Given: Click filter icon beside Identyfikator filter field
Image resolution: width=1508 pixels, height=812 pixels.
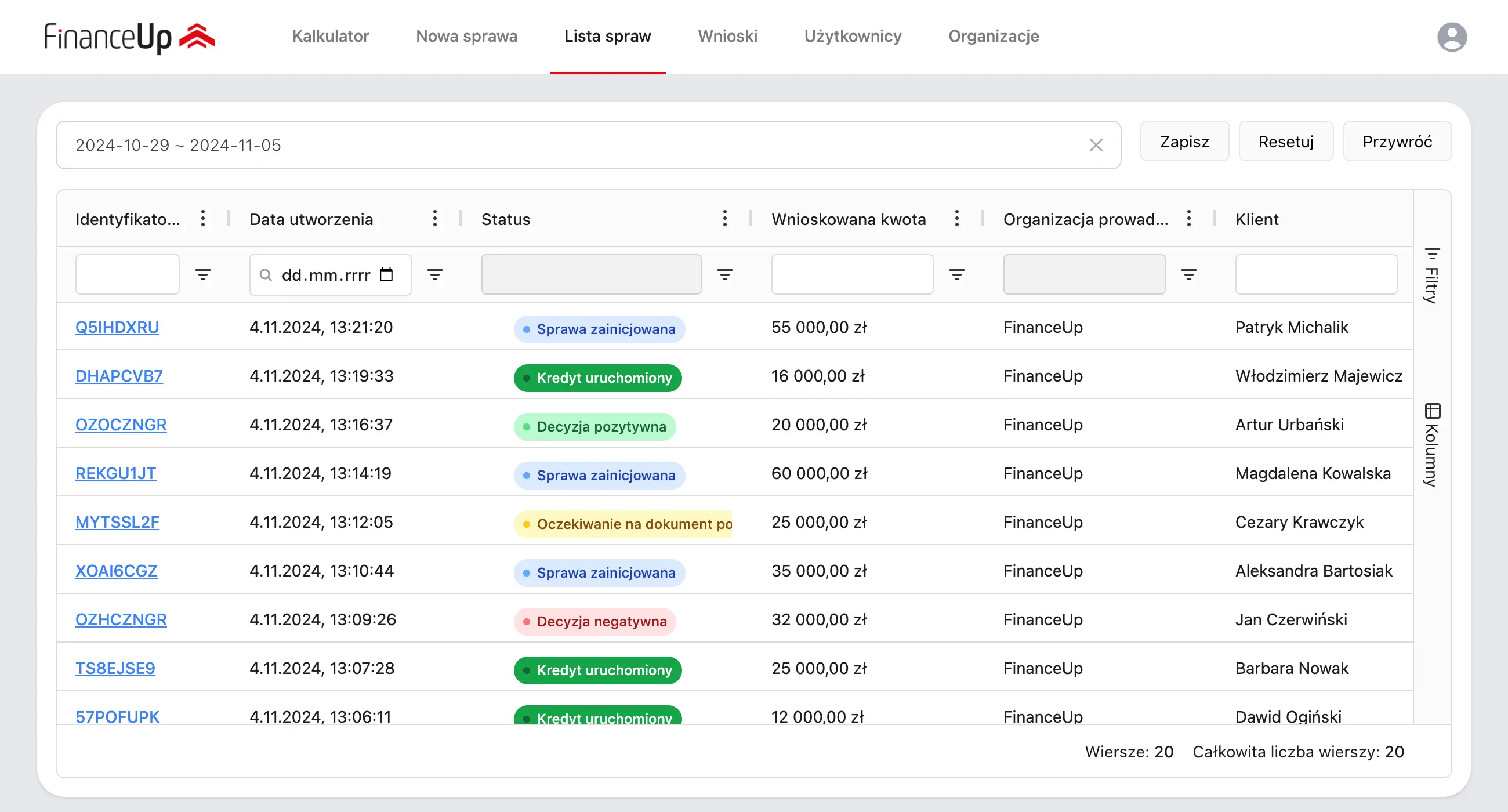Looking at the screenshot, I should pyautogui.click(x=202, y=274).
